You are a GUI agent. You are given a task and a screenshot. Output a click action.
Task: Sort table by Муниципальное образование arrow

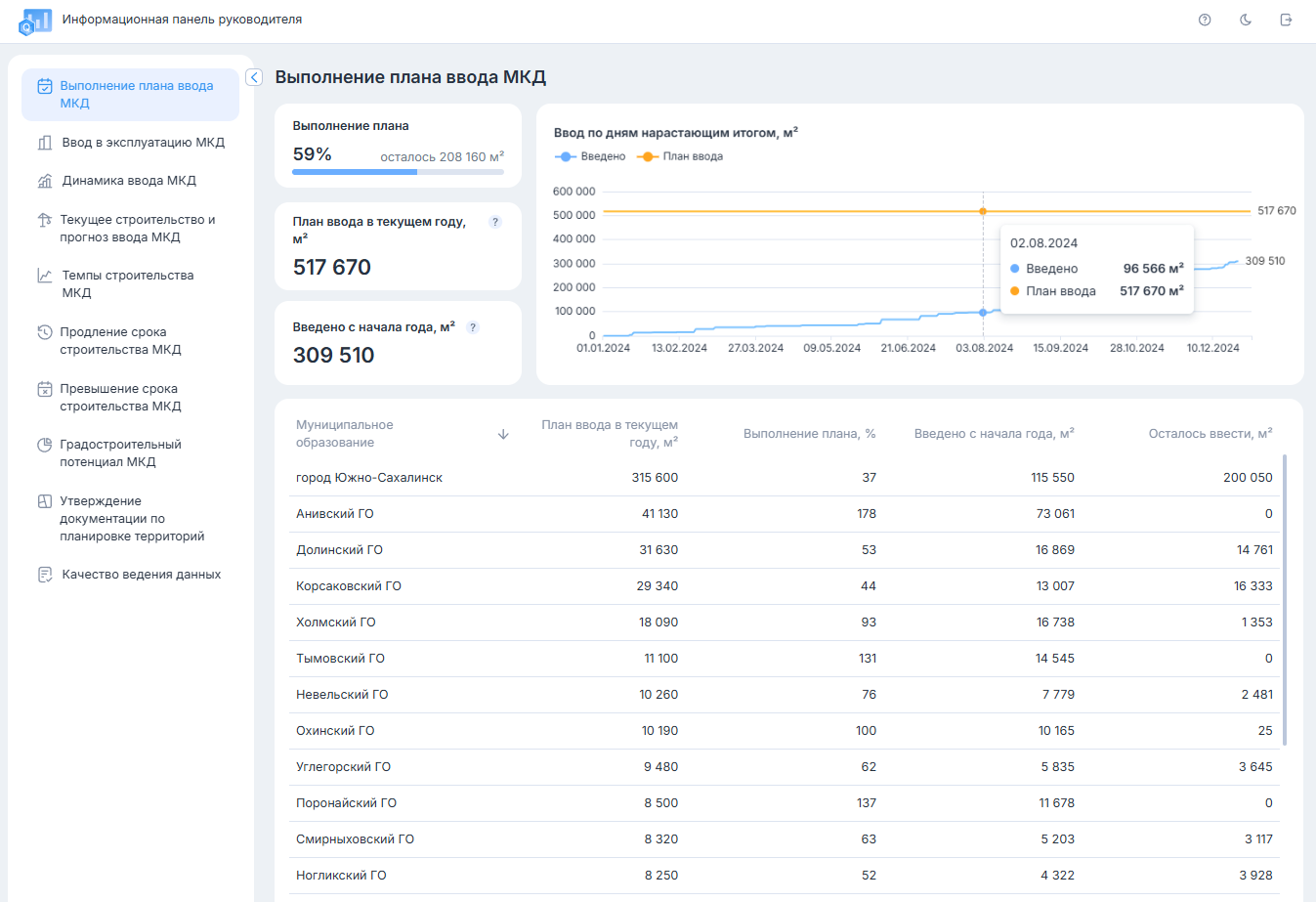[x=503, y=434]
